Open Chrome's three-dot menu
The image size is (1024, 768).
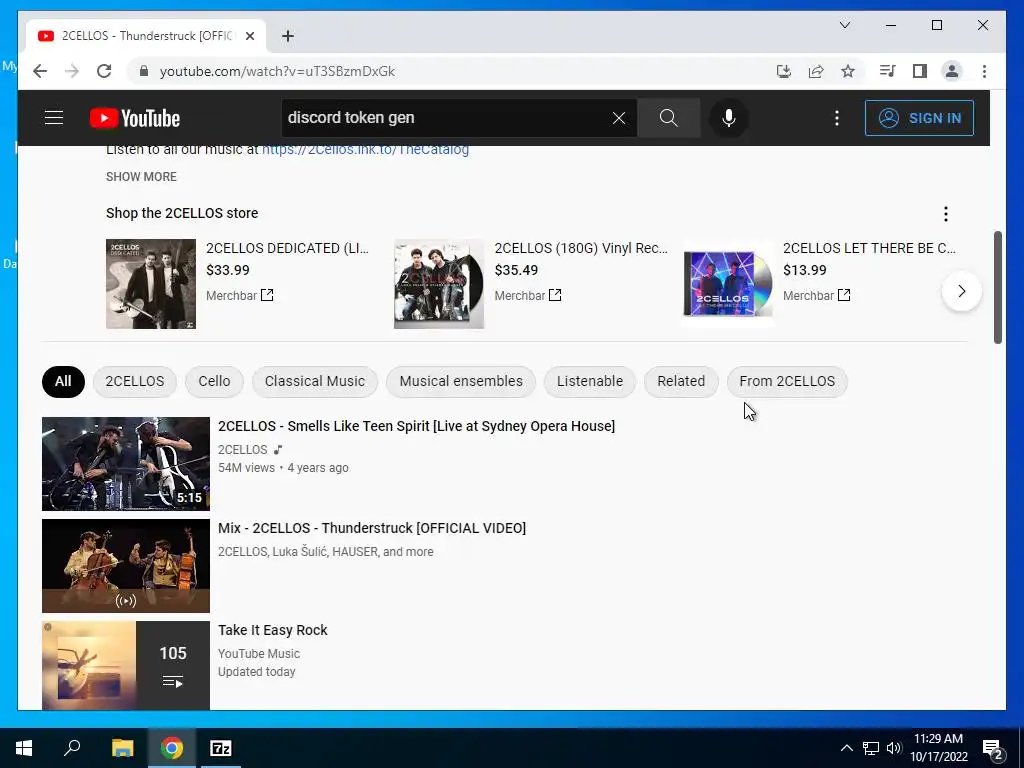984,71
